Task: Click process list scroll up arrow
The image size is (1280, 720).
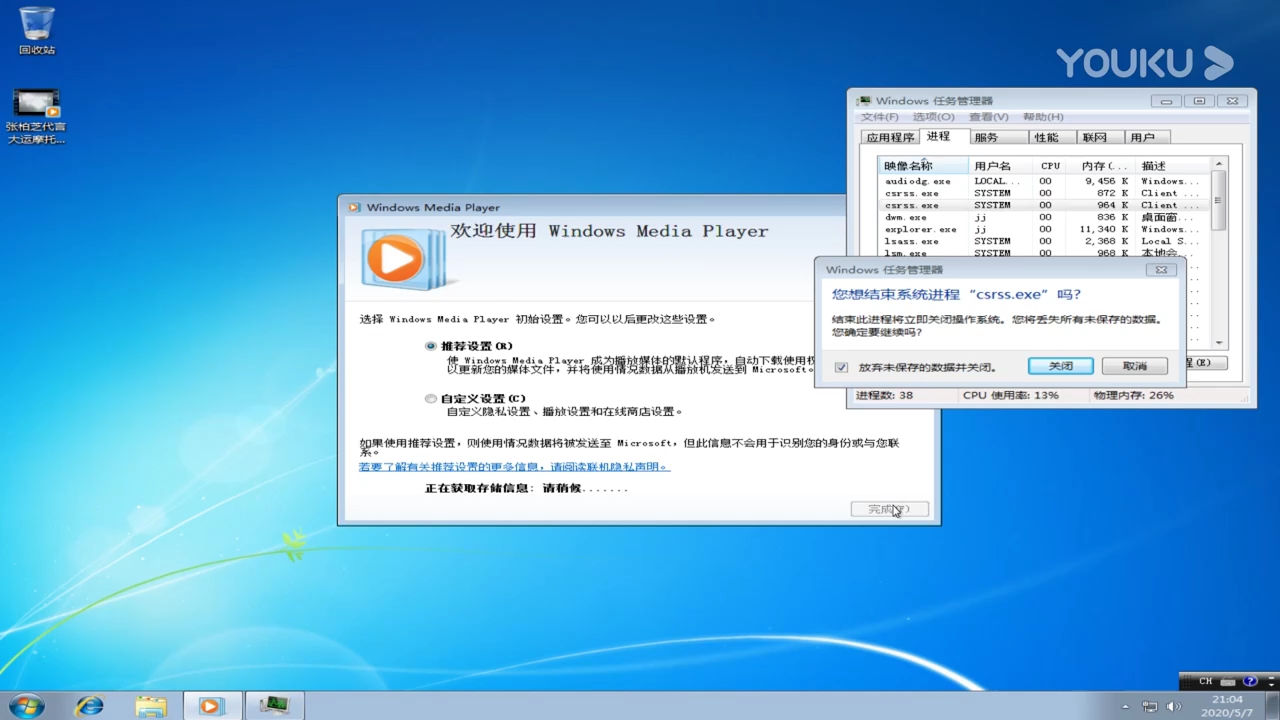Action: coord(1218,164)
